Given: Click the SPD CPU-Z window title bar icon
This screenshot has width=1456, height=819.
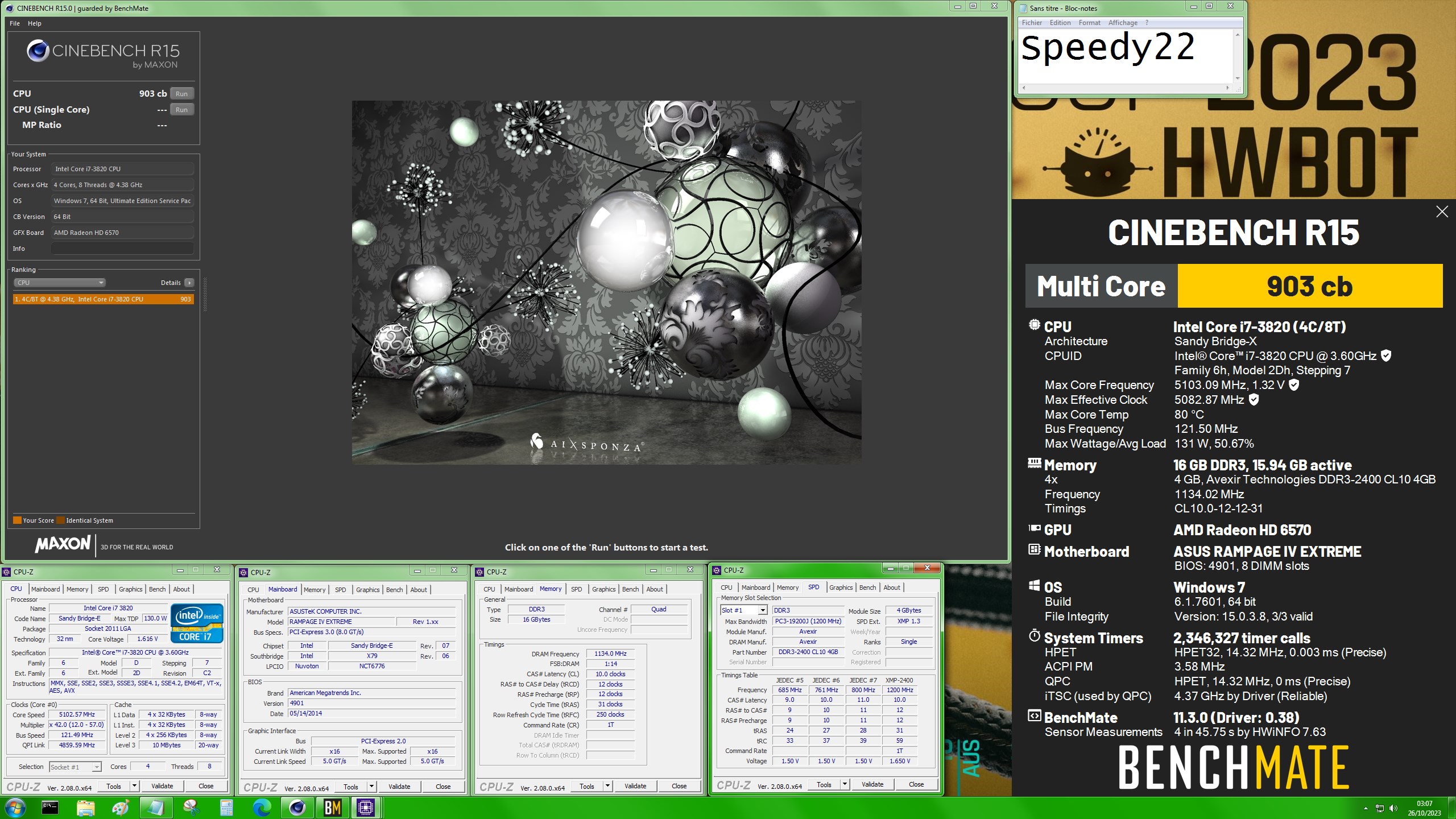Looking at the screenshot, I should (x=717, y=570).
